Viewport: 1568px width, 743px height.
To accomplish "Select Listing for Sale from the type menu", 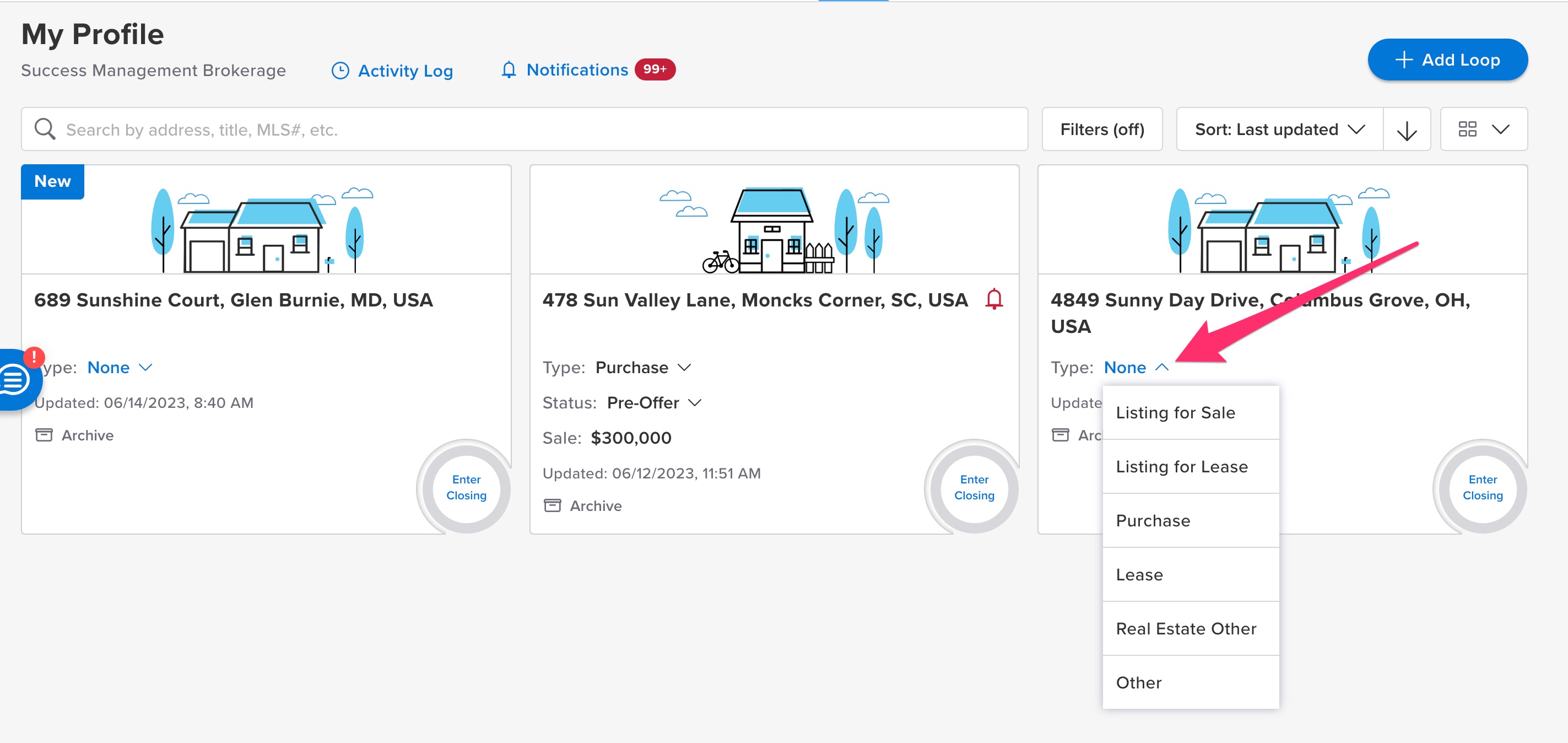I will coord(1175,412).
